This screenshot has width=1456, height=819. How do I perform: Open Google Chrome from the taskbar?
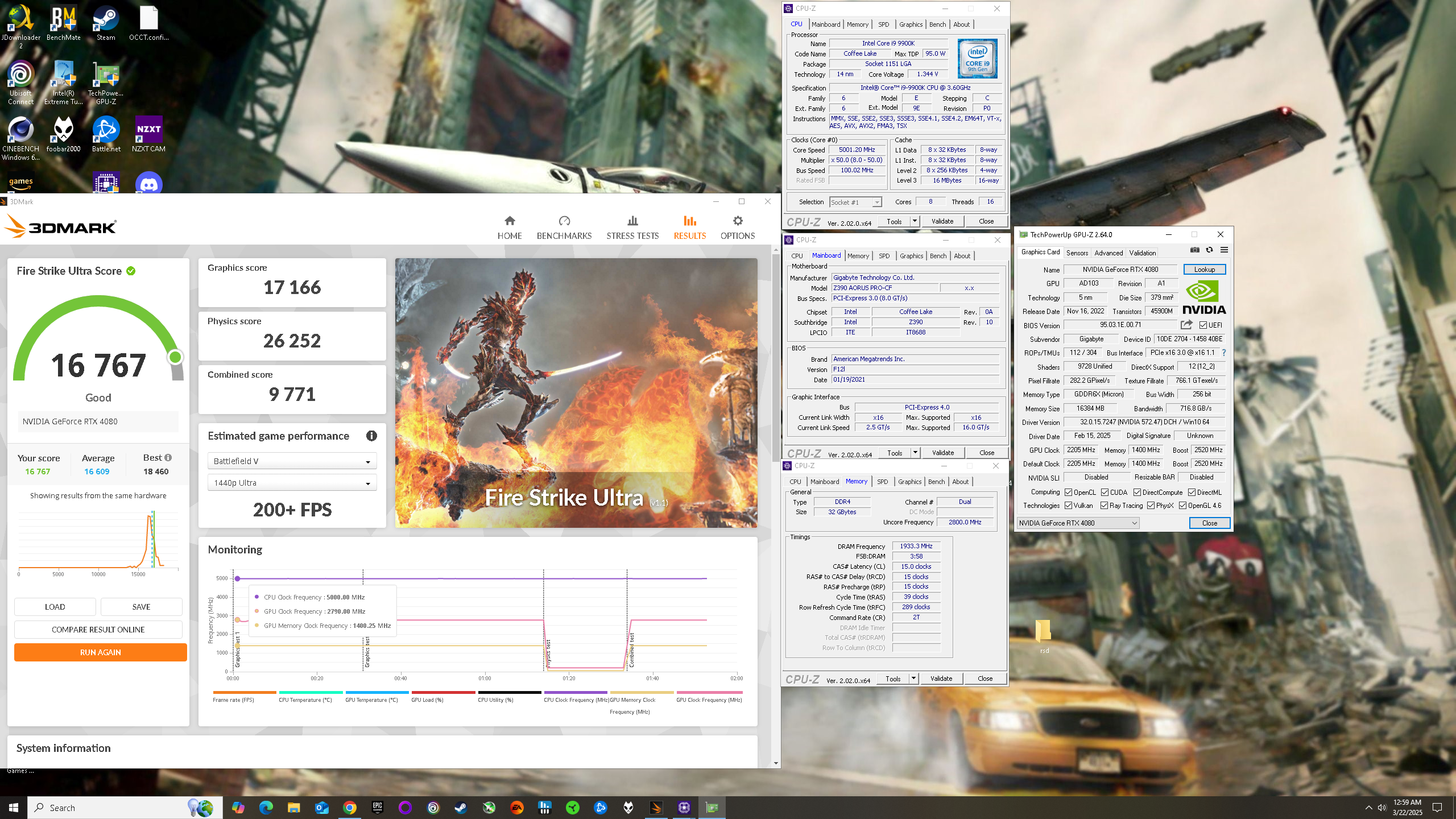[349, 807]
